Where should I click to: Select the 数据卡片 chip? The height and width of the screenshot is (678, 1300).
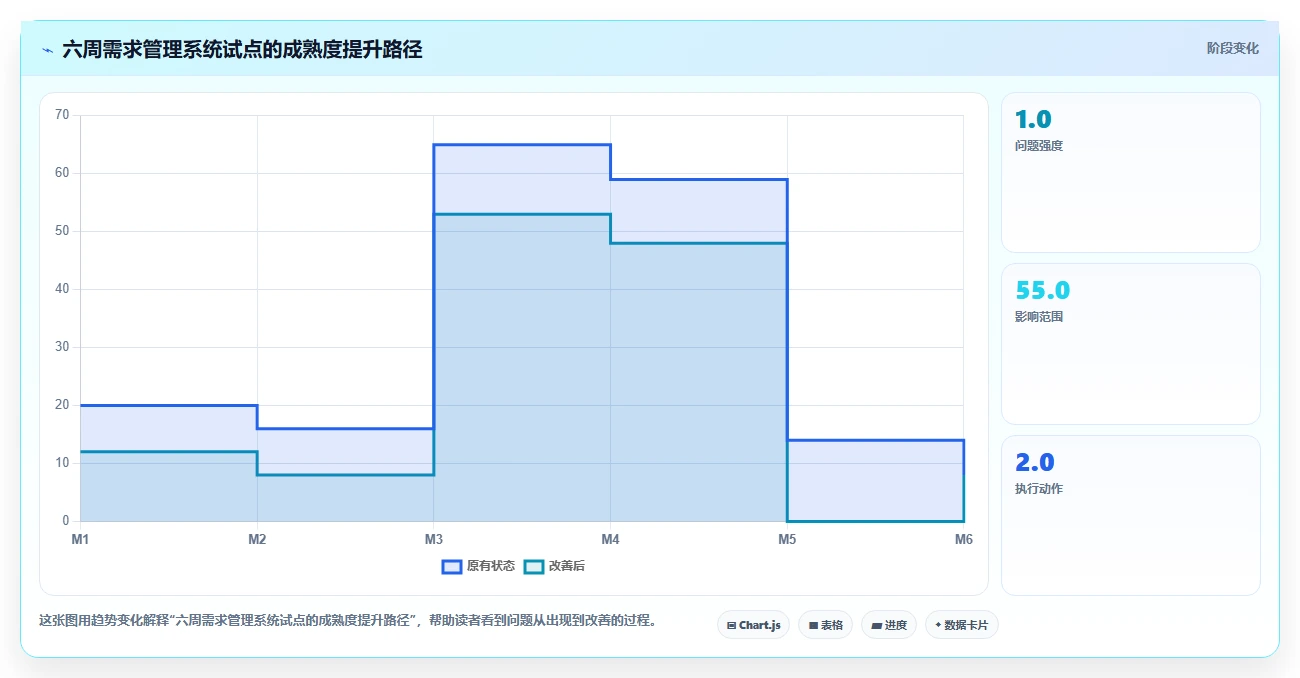click(962, 625)
